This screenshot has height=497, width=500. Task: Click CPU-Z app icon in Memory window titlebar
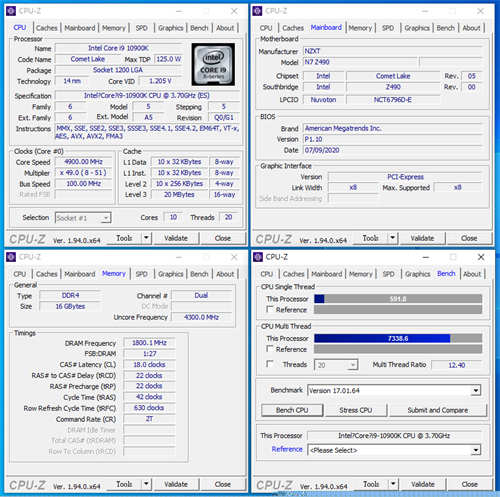(11, 257)
